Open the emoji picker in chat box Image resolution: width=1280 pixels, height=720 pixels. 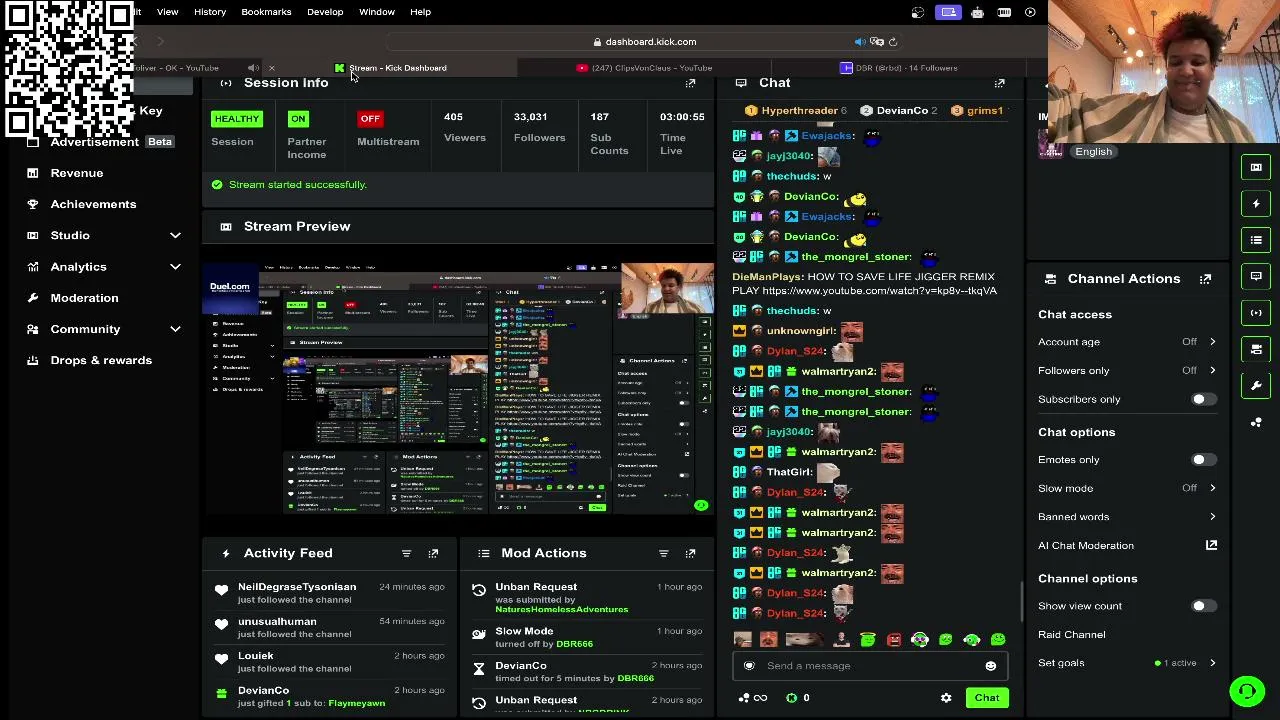990,666
